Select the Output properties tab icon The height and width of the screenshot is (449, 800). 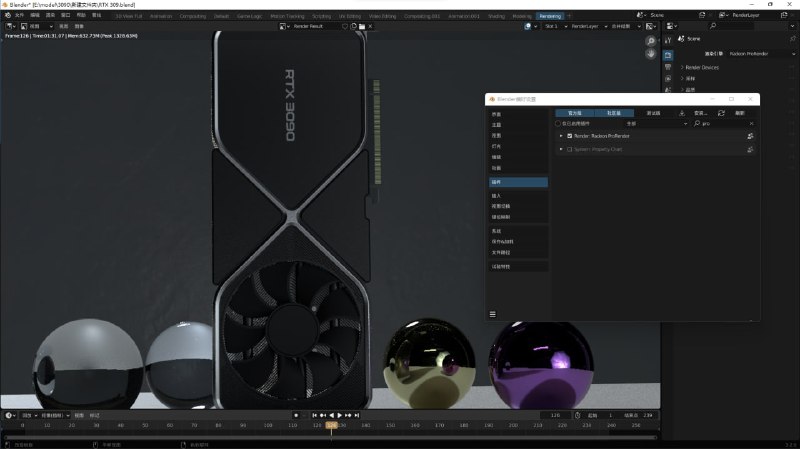click(668, 67)
